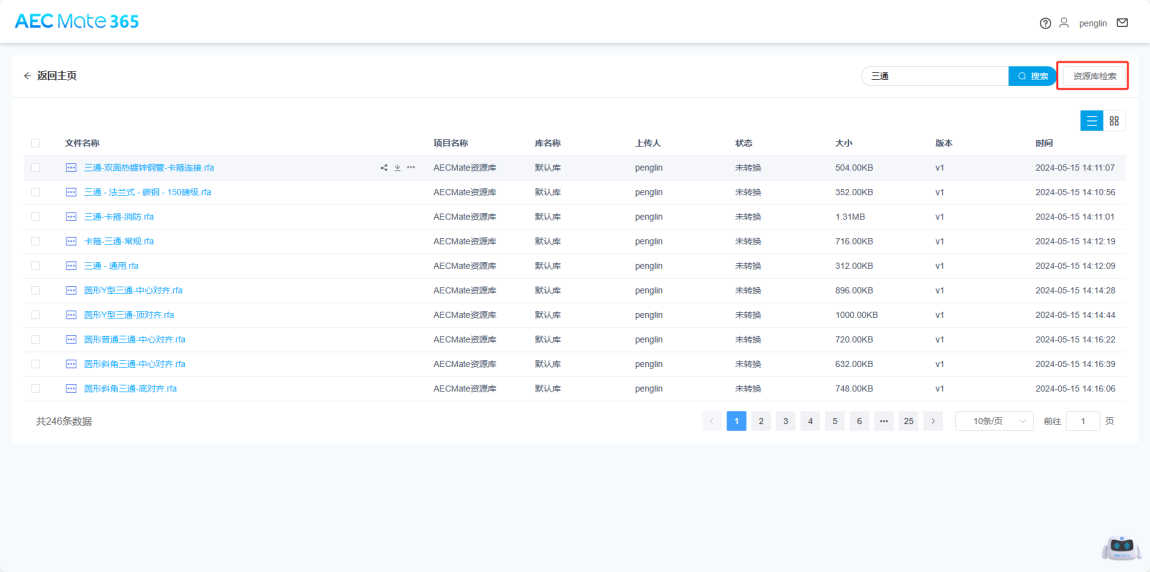
Task: Go to page 3 in pagination
Action: [786, 421]
